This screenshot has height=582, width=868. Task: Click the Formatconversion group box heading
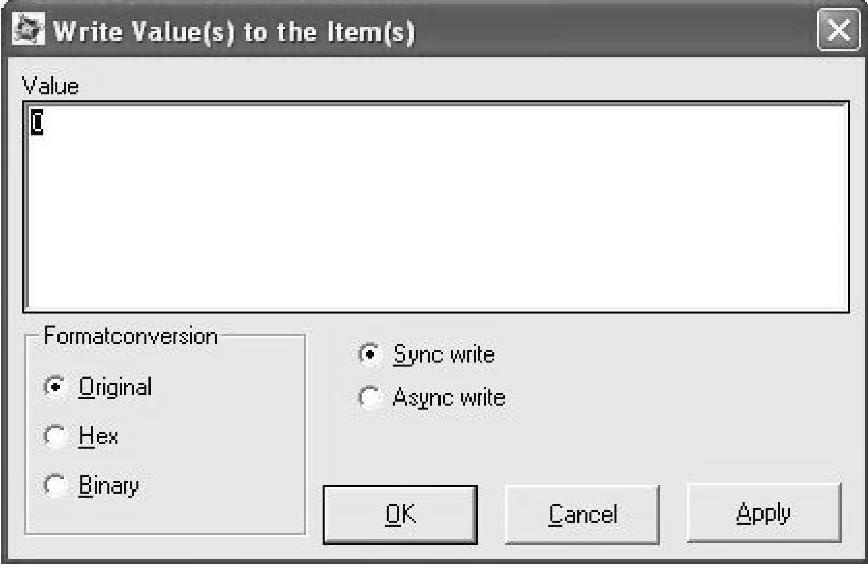click(x=130, y=336)
